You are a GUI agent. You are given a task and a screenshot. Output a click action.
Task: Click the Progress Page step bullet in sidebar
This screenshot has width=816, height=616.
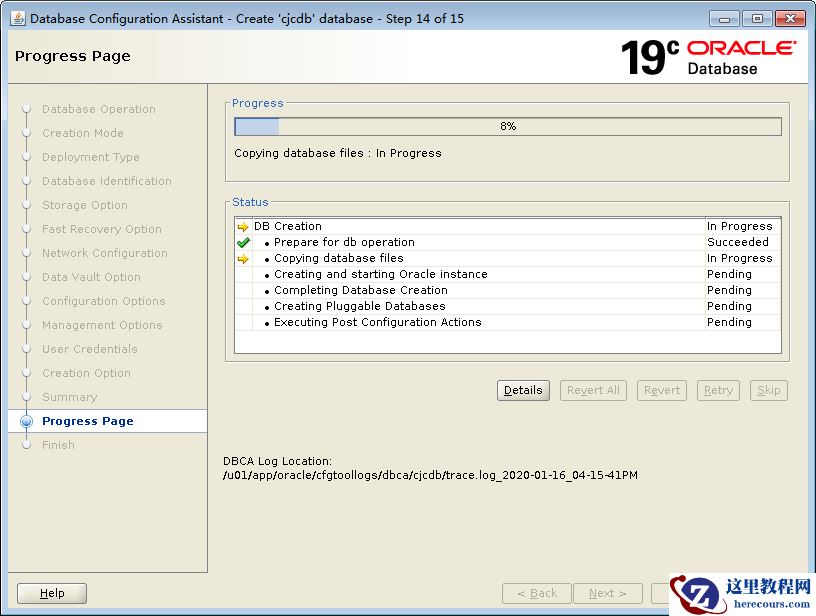tap(26, 421)
